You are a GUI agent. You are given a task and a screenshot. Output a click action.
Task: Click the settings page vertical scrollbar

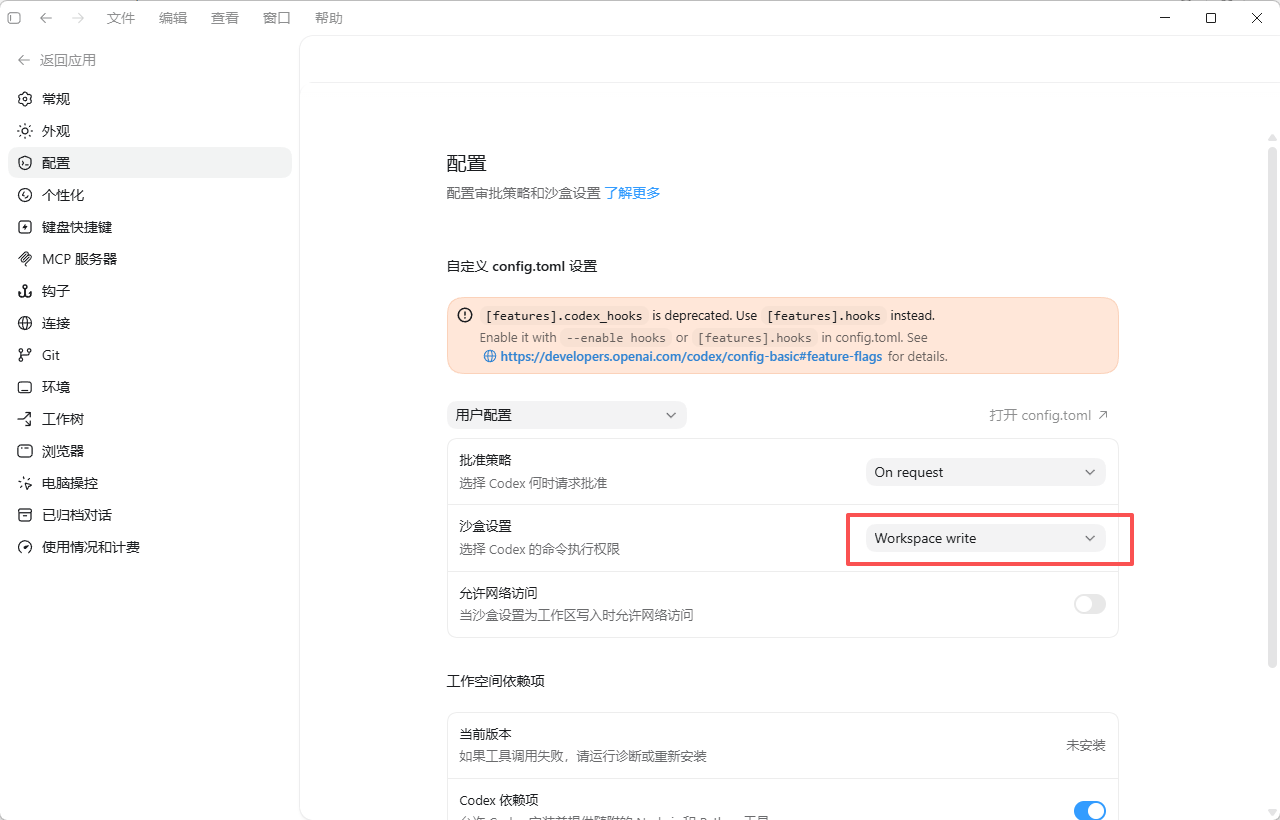1272,407
